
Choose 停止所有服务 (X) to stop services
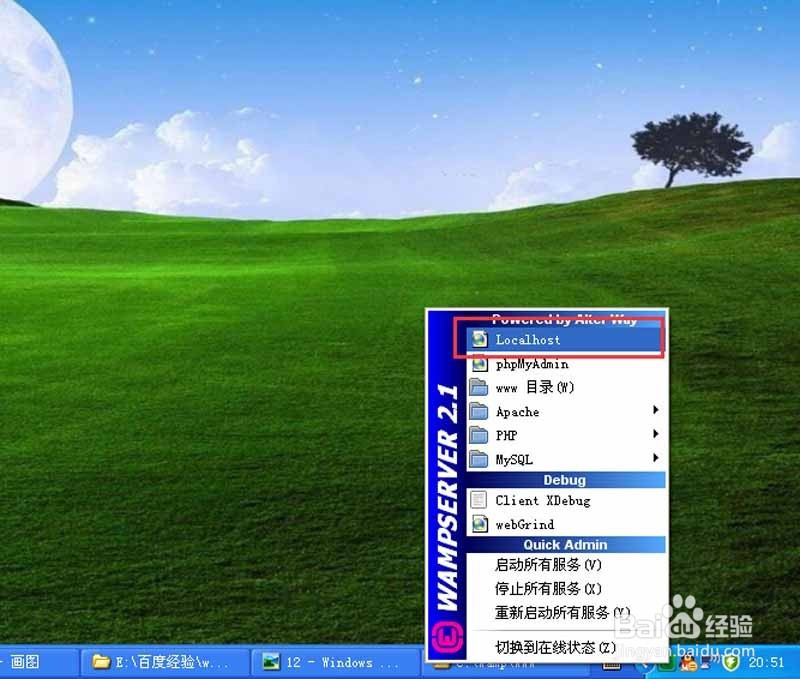(x=565, y=589)
